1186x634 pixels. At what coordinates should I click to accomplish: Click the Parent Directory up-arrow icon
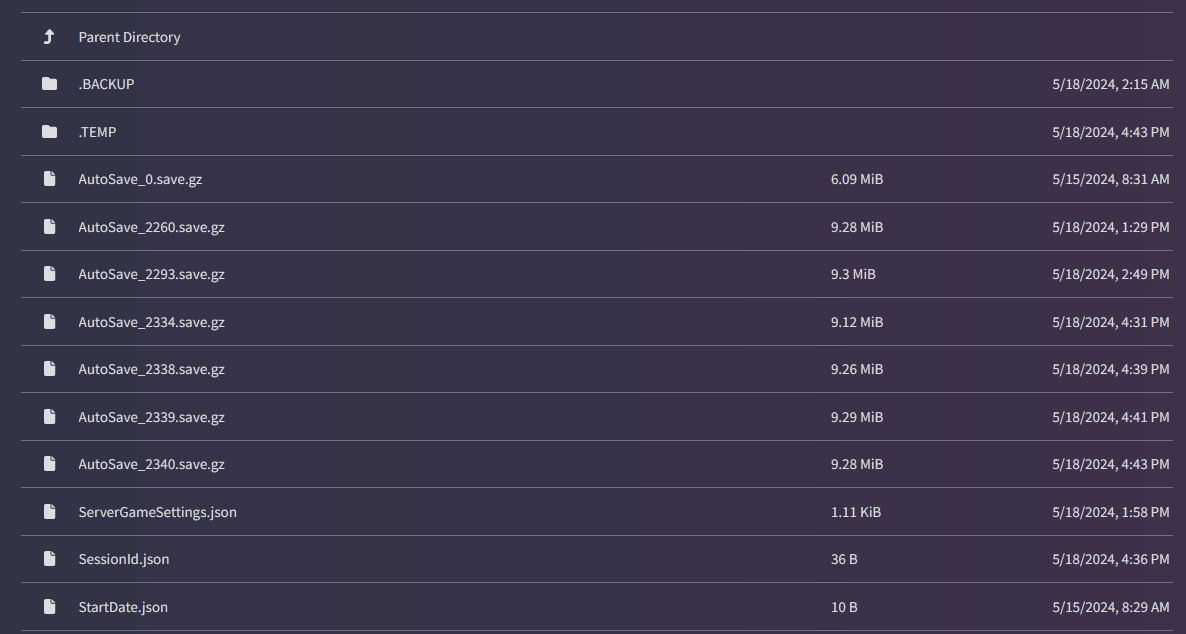coord(49,36)
